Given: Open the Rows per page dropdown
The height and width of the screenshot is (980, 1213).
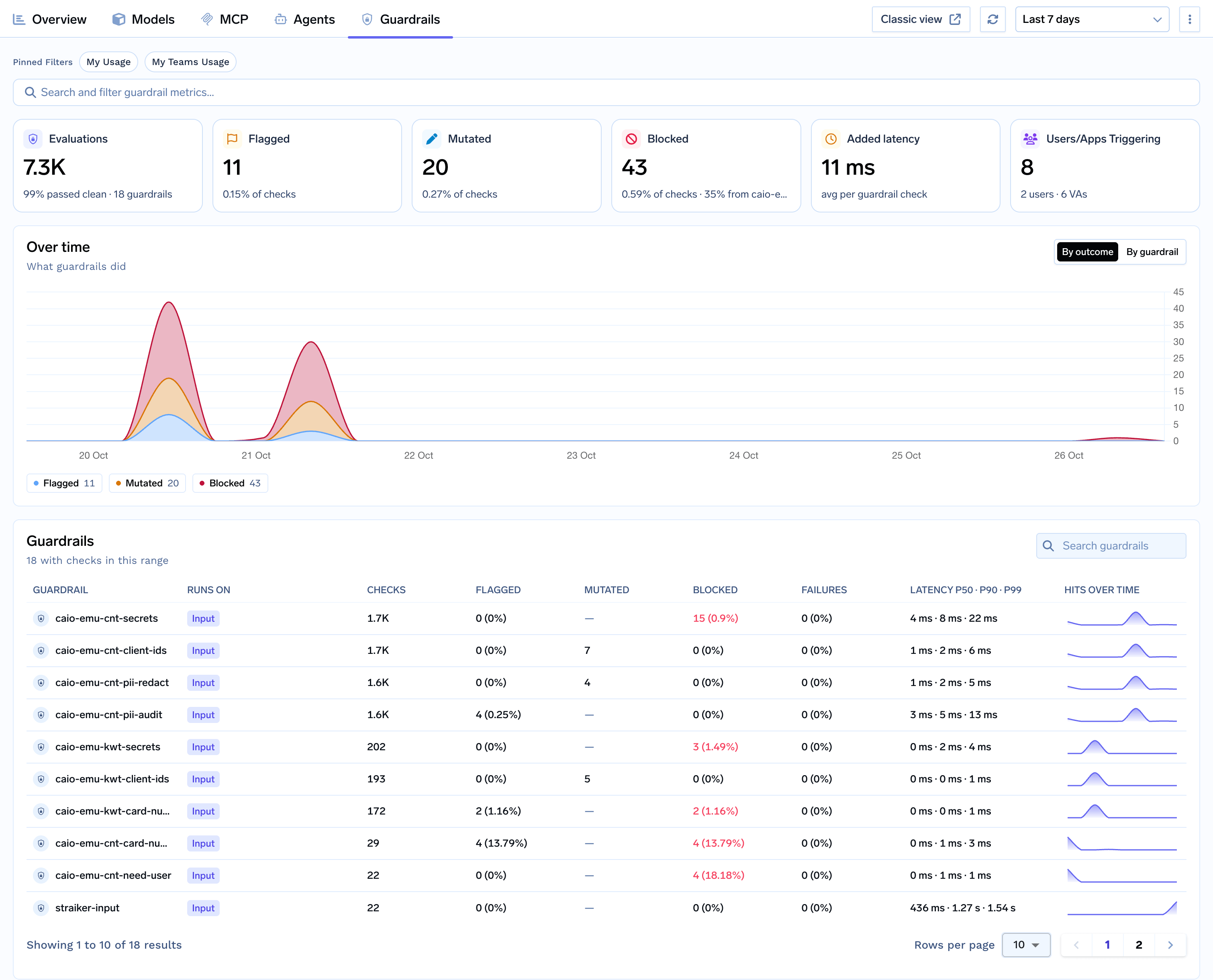Looking at the screenshot, I should (x=1025, y=945).
